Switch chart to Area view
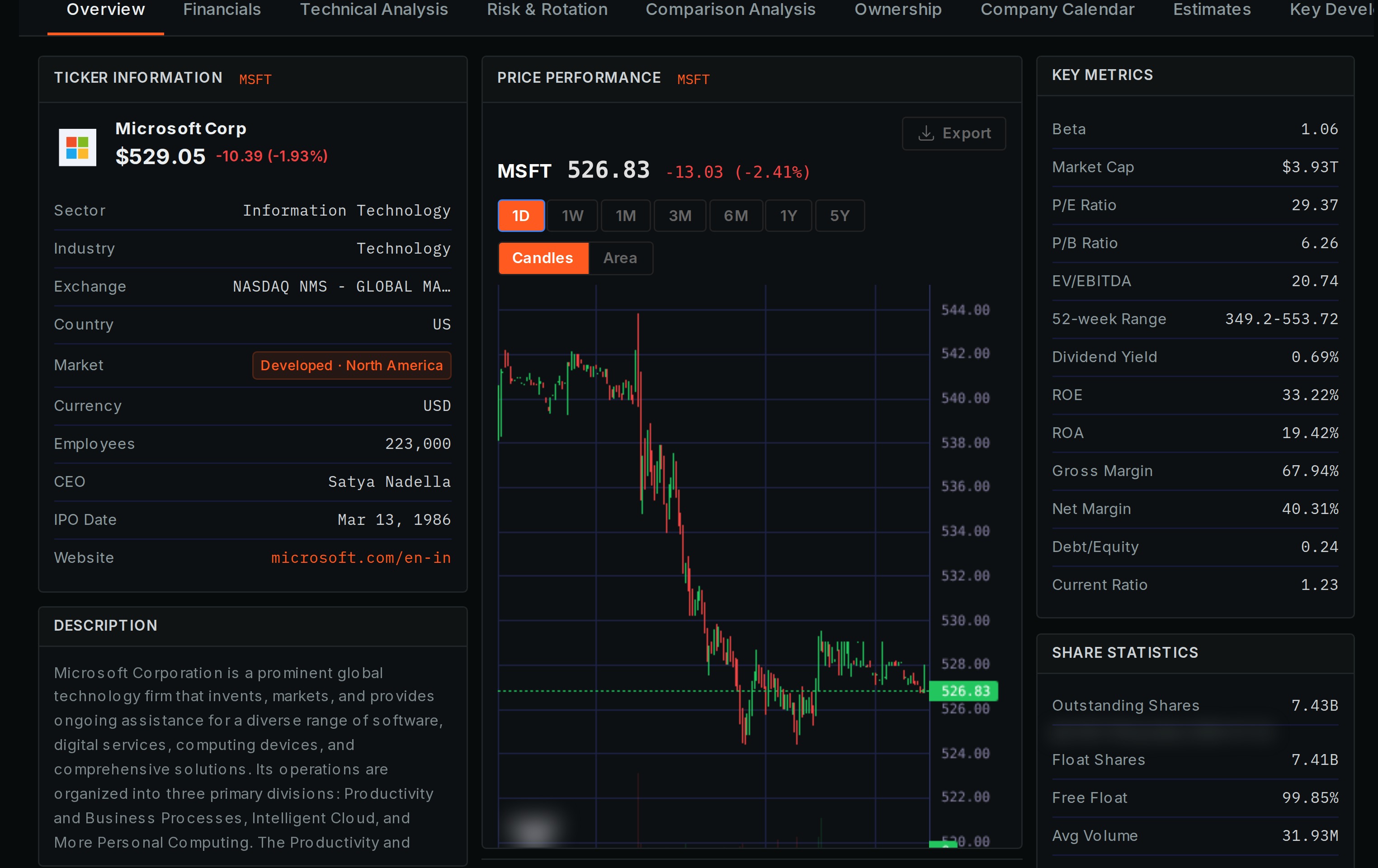This screenshot has width=1378, height=868. click(x=620, y=258)
